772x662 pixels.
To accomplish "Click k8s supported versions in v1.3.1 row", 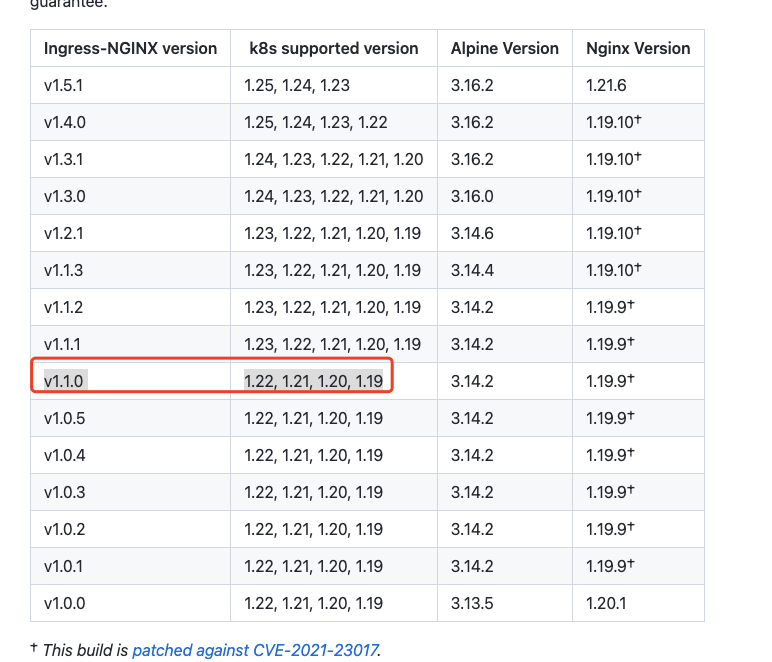I will 334,159.
